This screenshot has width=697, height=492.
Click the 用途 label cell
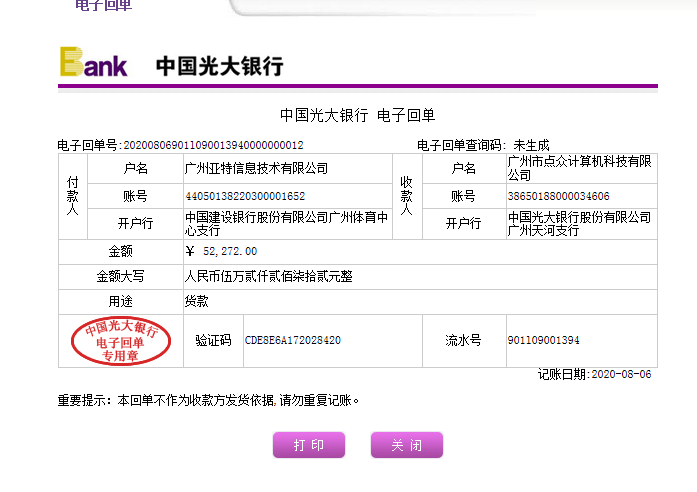(x=121, y=302)
